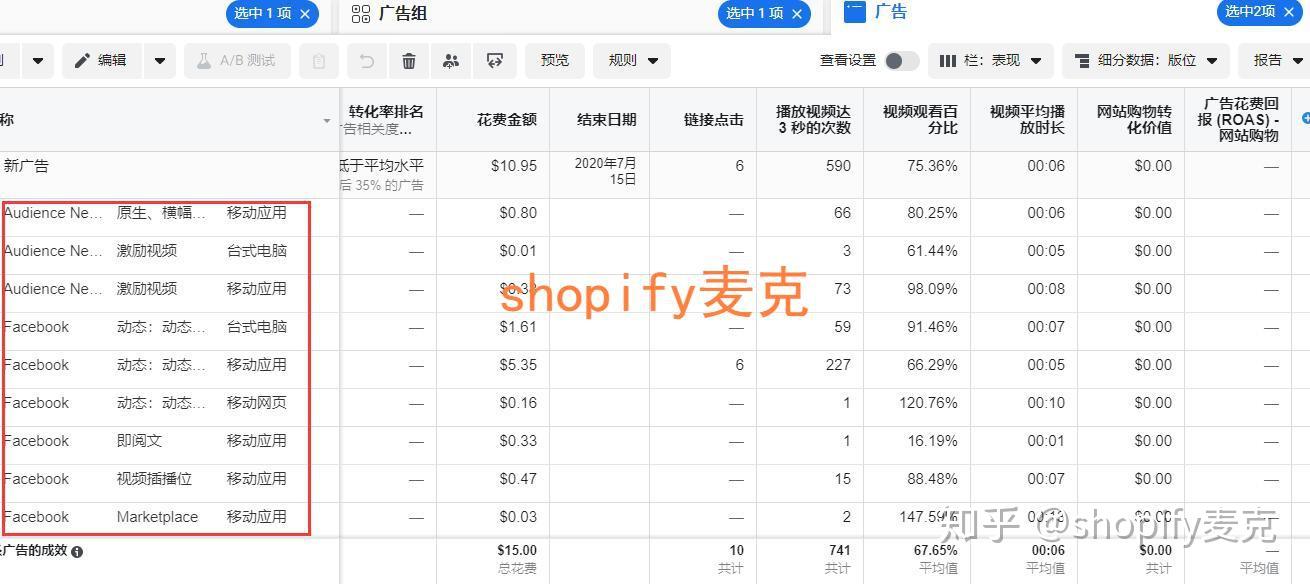Click the people audience icon in toolbar
Screen dimensions: 1310x584
(x=451, y=61)
